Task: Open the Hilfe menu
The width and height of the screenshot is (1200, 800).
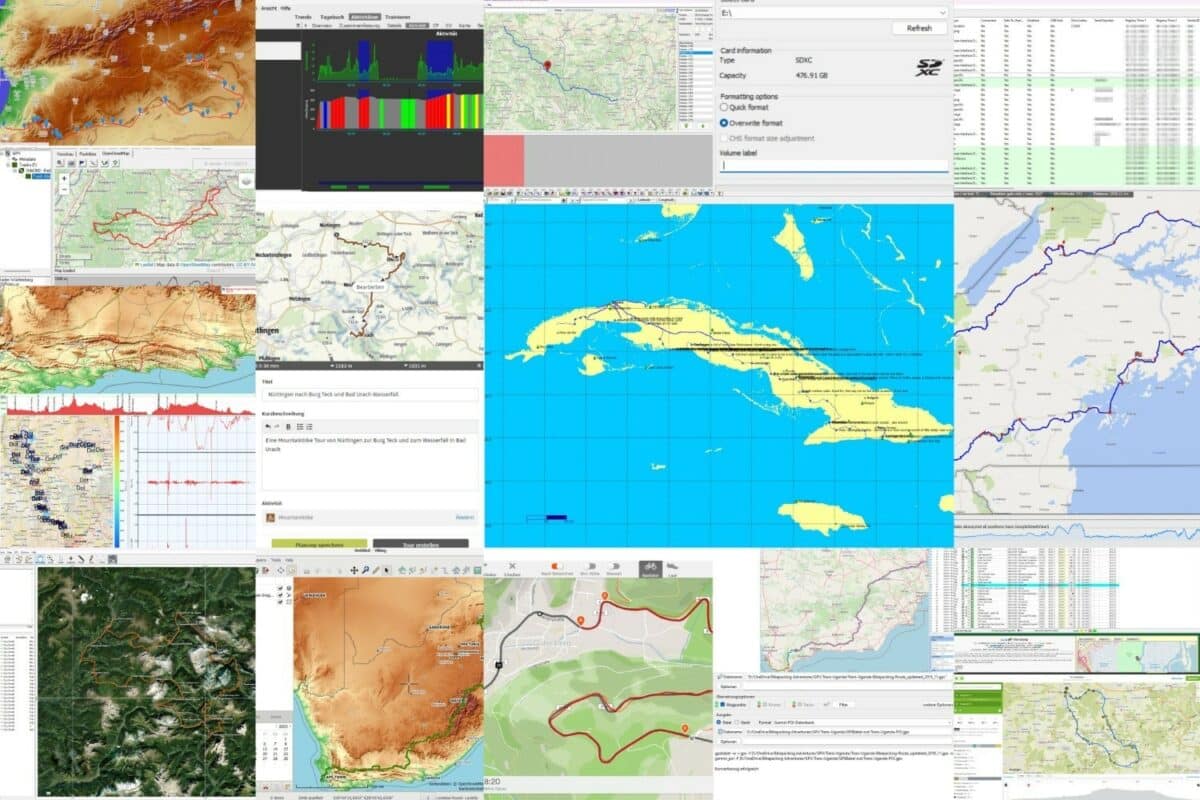Action: [x=286, y=8]
